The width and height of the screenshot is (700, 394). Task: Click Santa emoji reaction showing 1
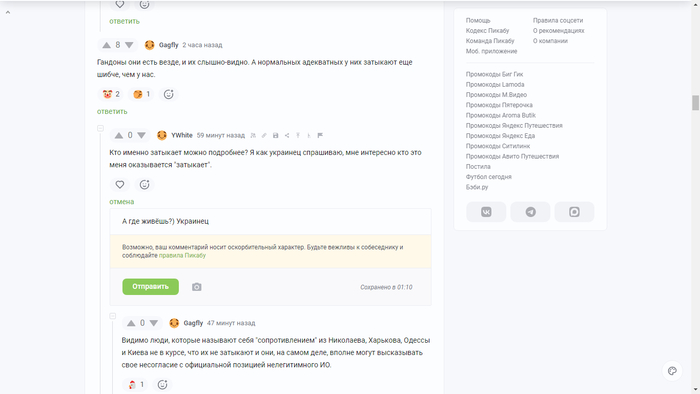point(136,385)
